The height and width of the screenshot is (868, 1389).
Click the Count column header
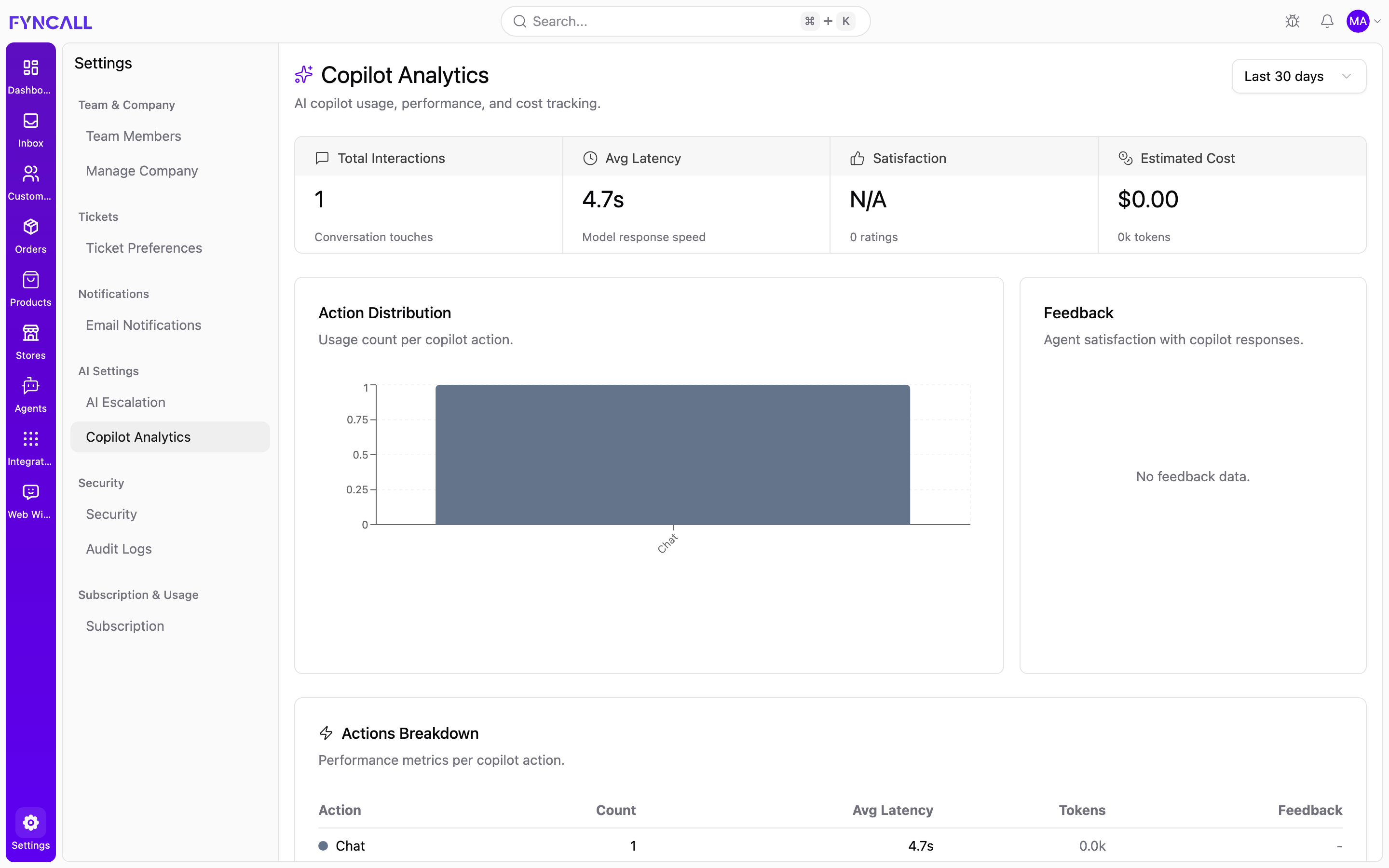coord(616,810)
